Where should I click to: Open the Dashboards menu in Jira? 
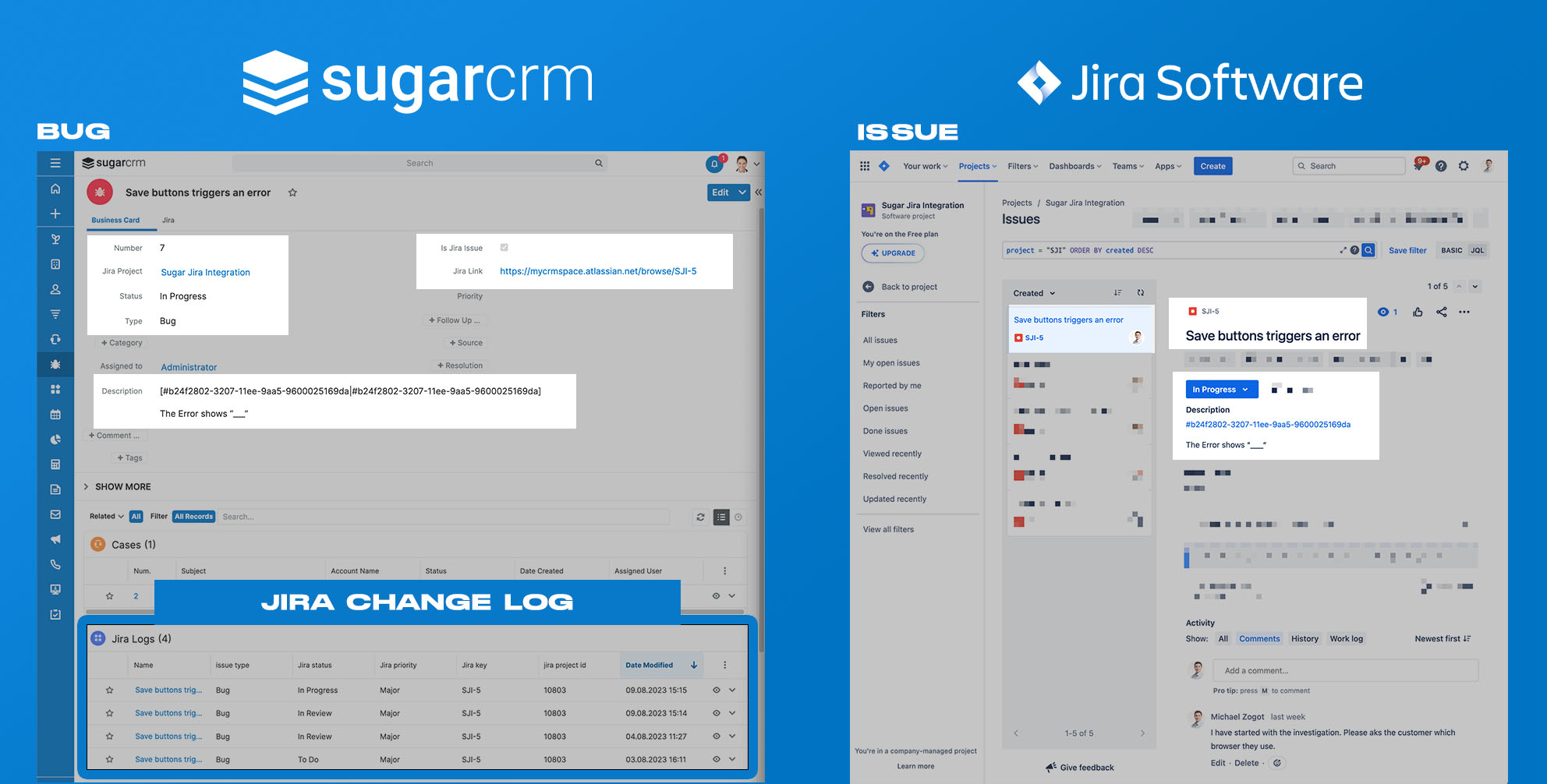click(x=1075, y=166)
